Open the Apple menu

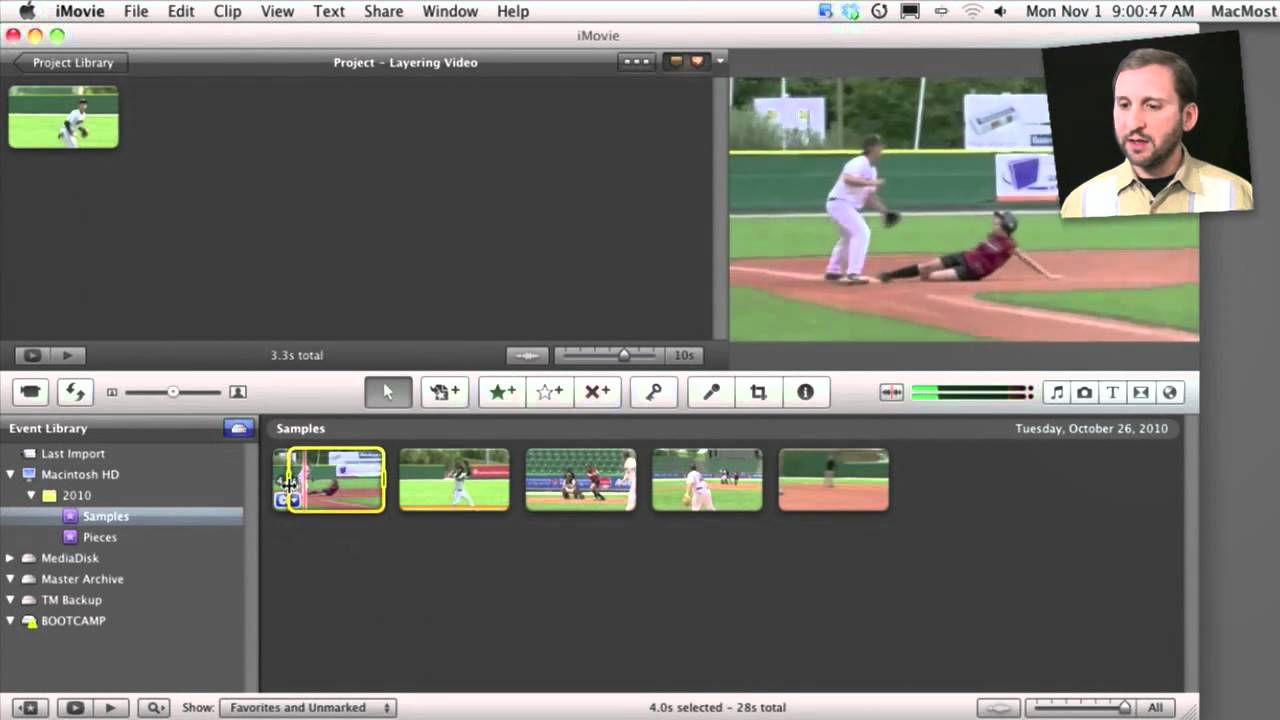click(x=27, y=11)
